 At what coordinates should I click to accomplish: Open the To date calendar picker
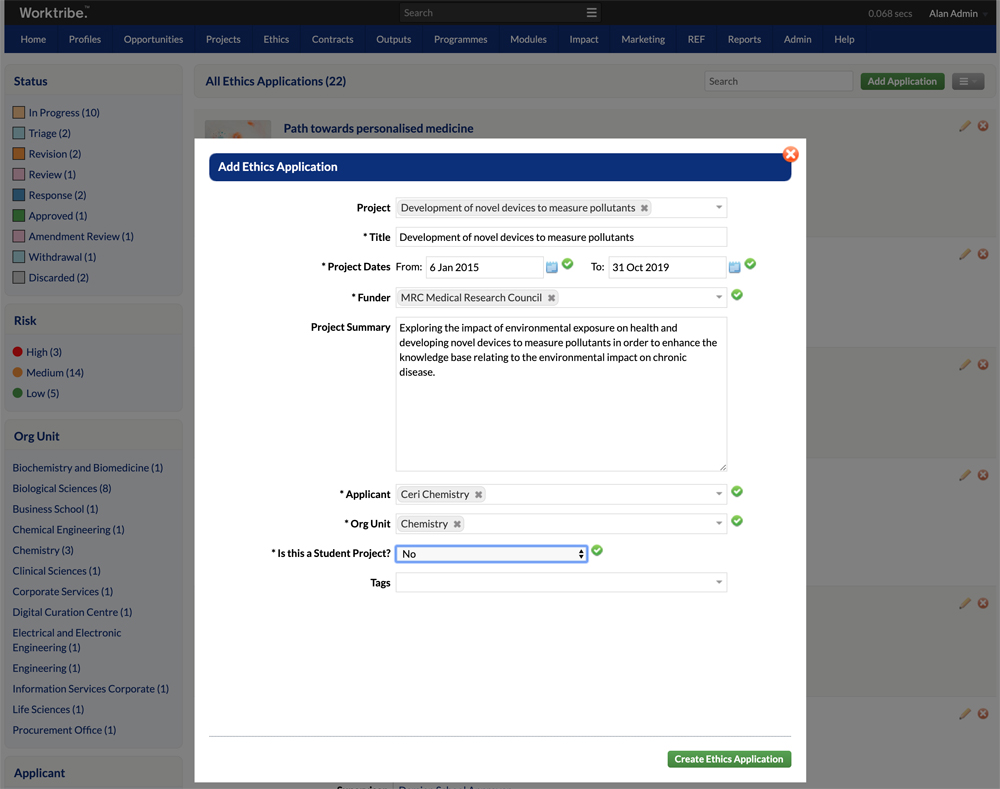735,267
